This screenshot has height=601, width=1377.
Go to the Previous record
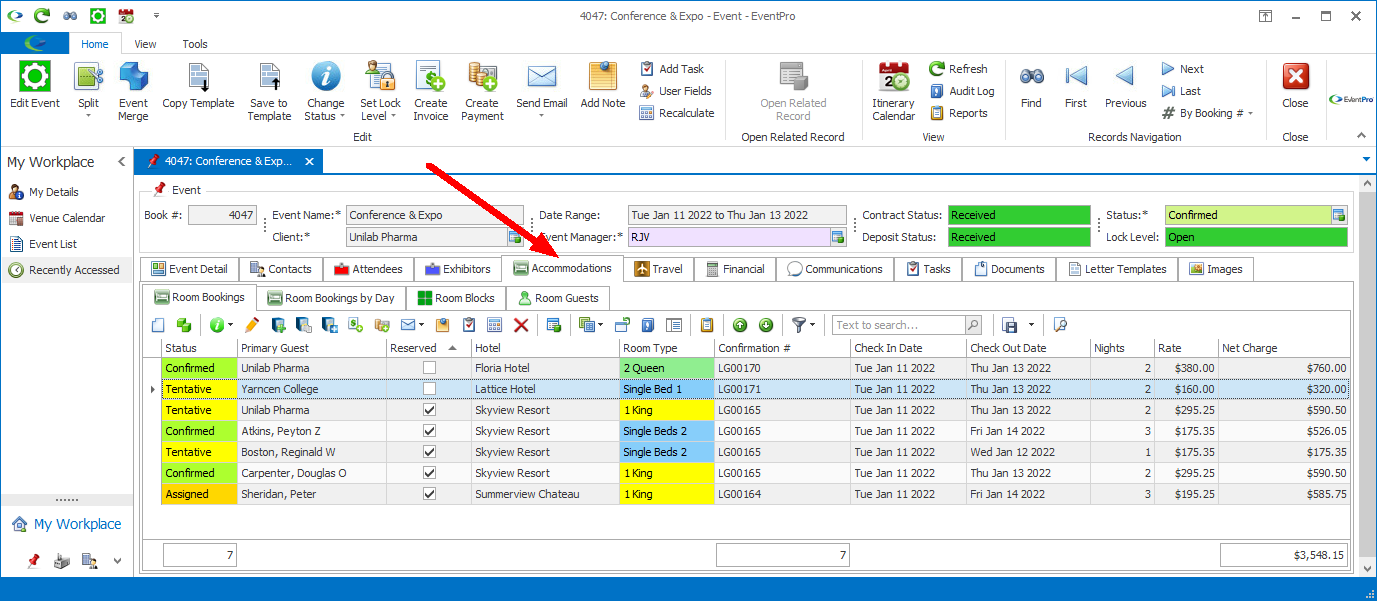pos(1125,76)
